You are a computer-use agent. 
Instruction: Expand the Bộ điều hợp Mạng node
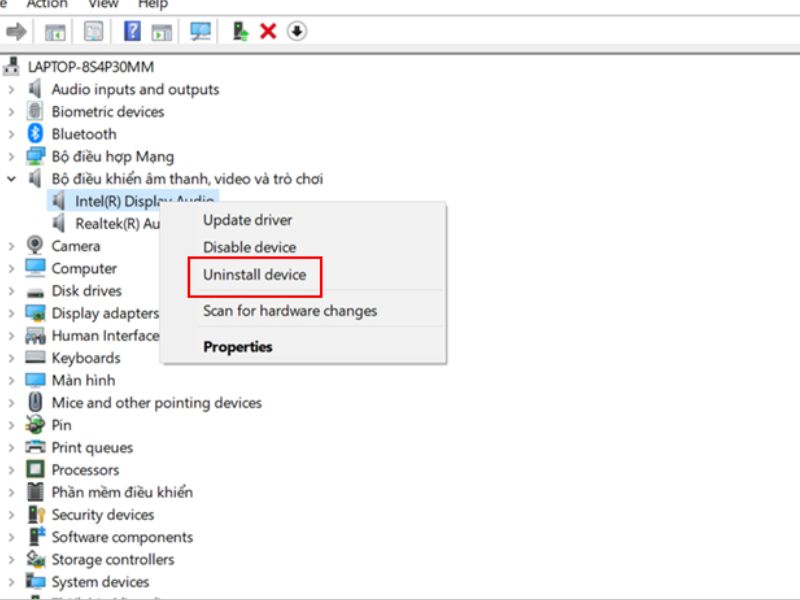11,157
